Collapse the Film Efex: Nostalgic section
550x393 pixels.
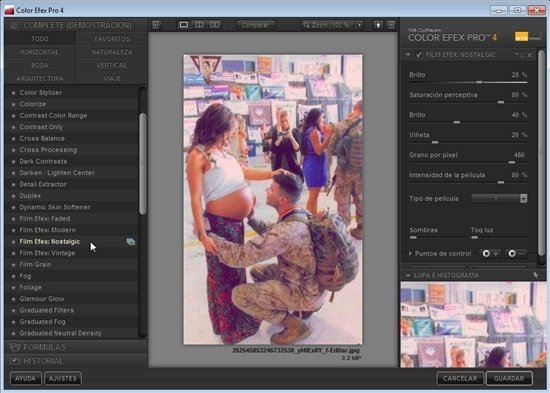(408, 55)
